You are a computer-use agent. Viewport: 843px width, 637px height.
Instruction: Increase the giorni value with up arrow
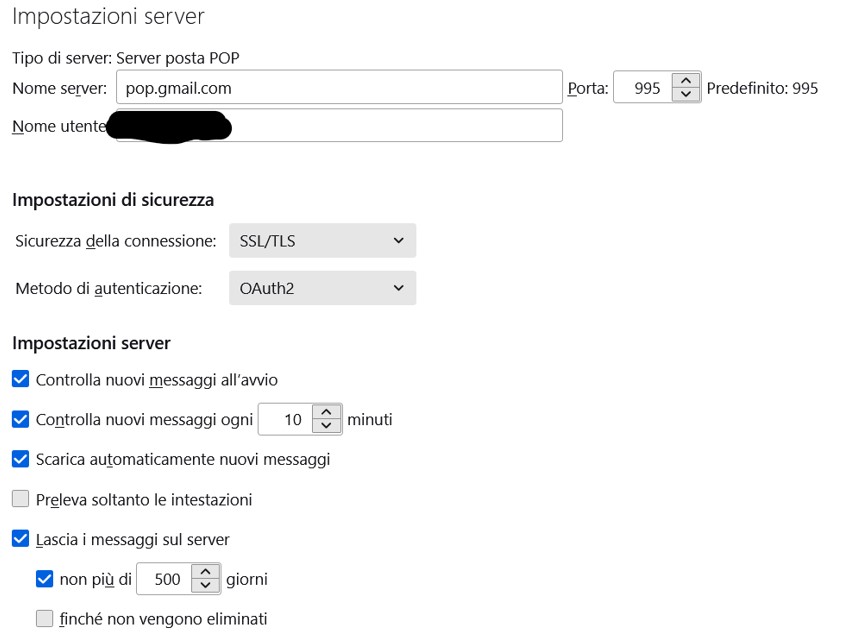point(205,572)
